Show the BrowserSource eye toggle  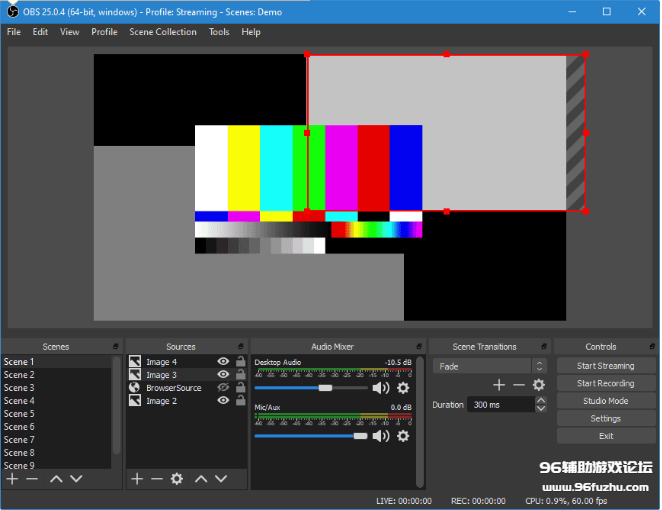[x=223, y=388]
